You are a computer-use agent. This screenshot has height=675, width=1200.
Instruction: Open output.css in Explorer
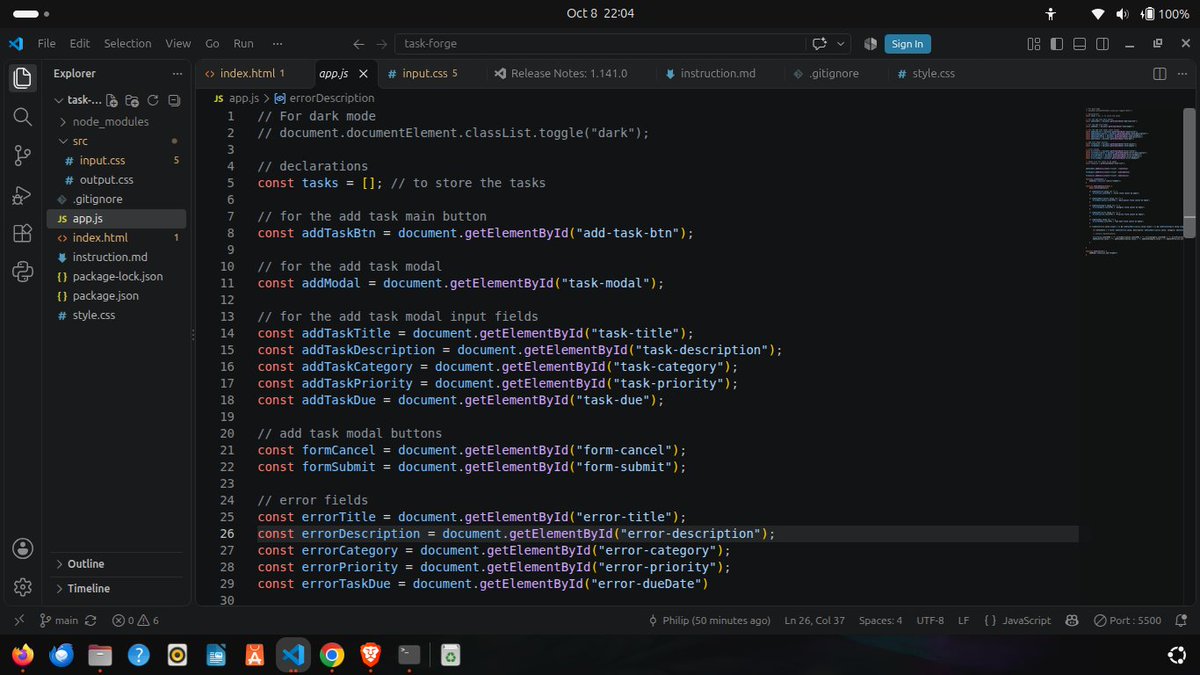point(106,180)
